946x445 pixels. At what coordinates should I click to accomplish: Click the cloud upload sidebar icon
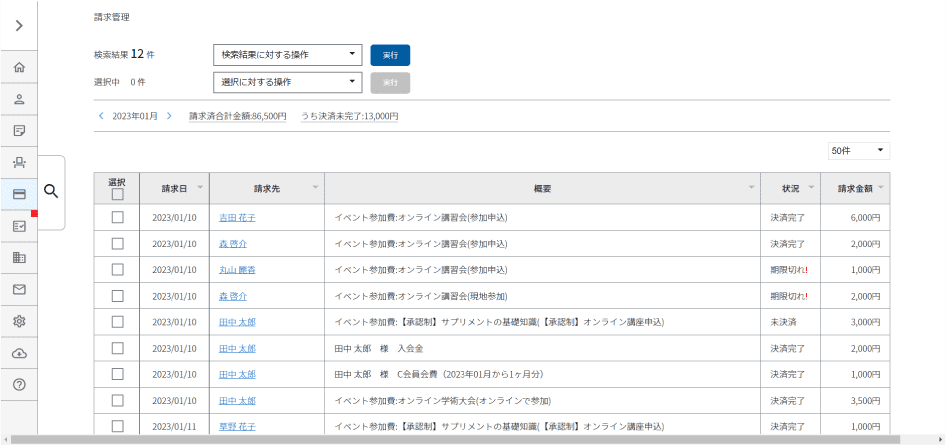tap(19, 353)
